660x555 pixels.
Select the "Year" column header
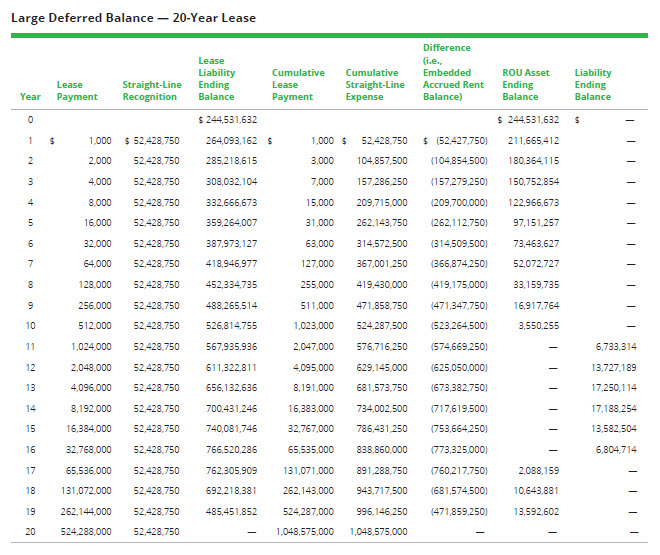tap(30, 97)
